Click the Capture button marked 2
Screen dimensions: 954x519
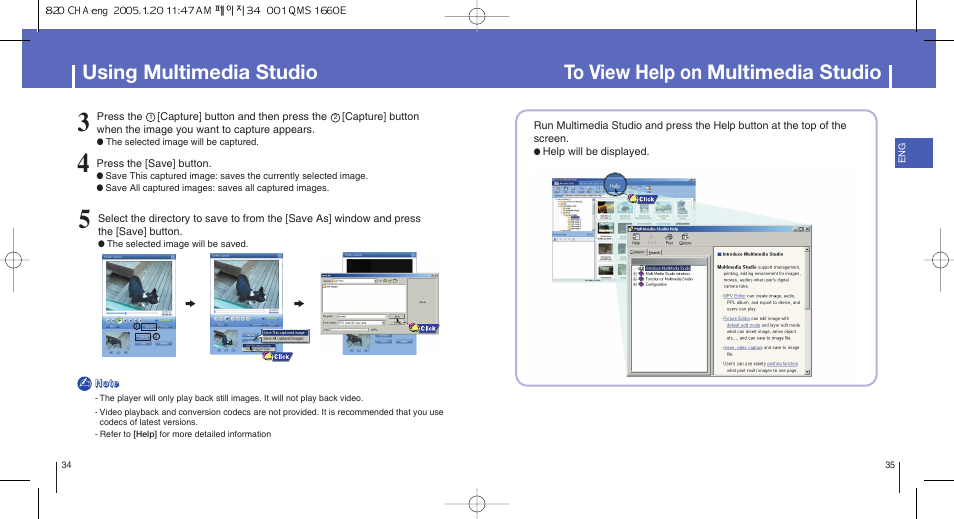(143, 337)
